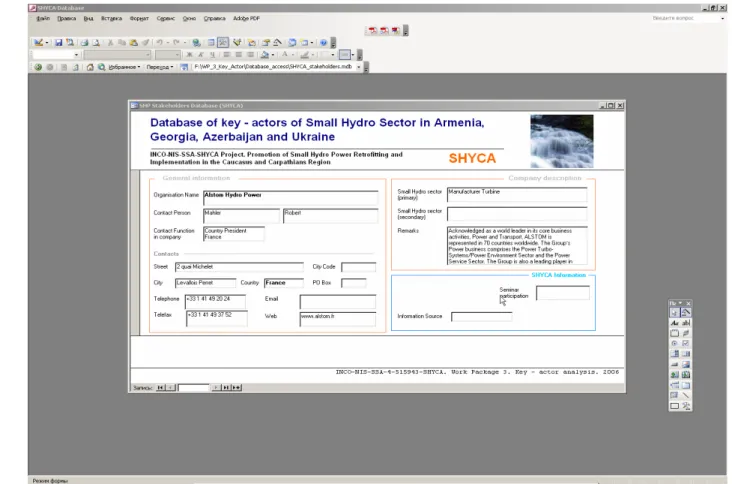Select the Rectangle tool in toolbox
Screen dimensions: 732x484
(675, 406)
